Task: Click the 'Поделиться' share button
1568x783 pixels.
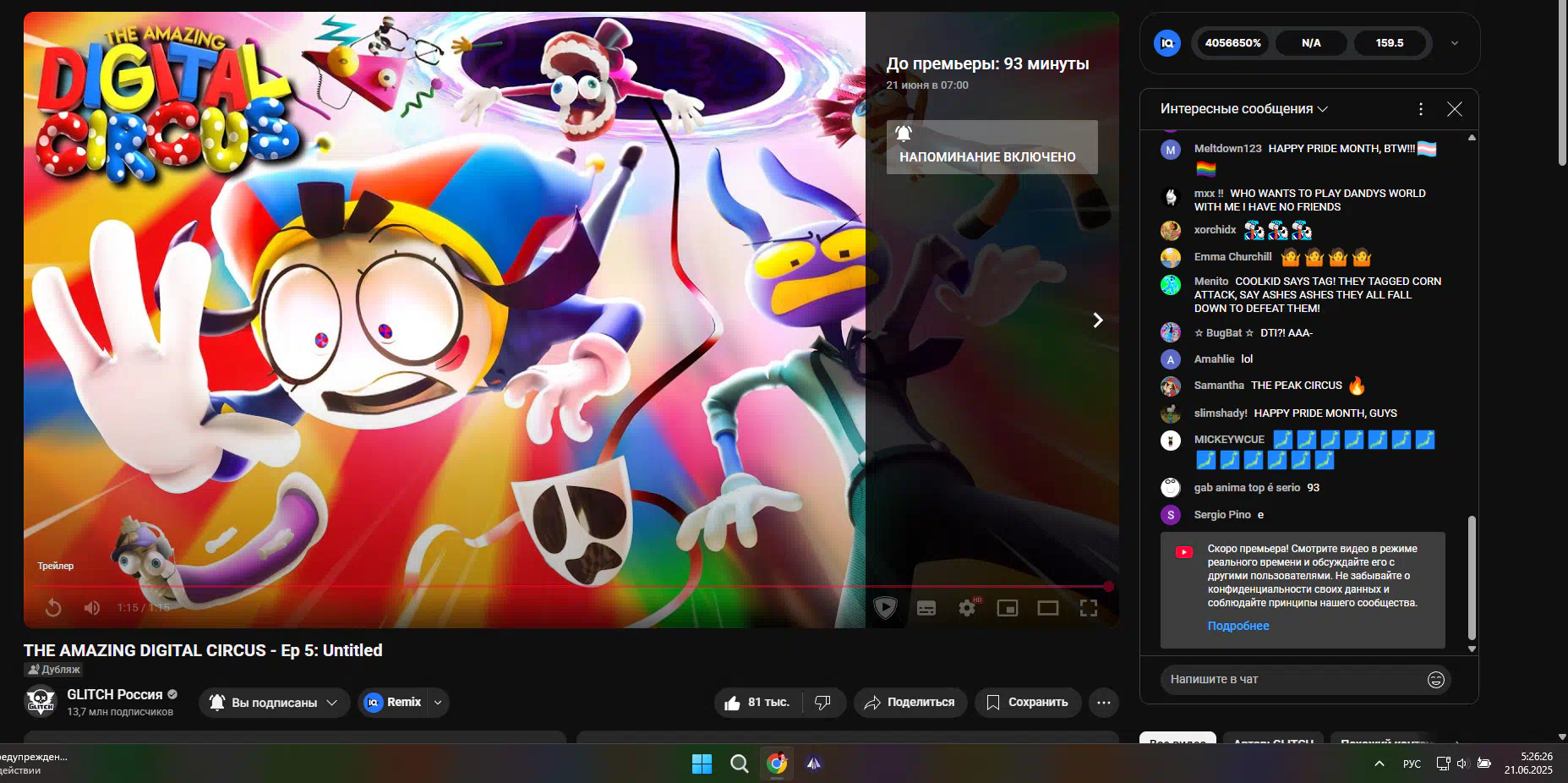Action: (x=910, y=703)
